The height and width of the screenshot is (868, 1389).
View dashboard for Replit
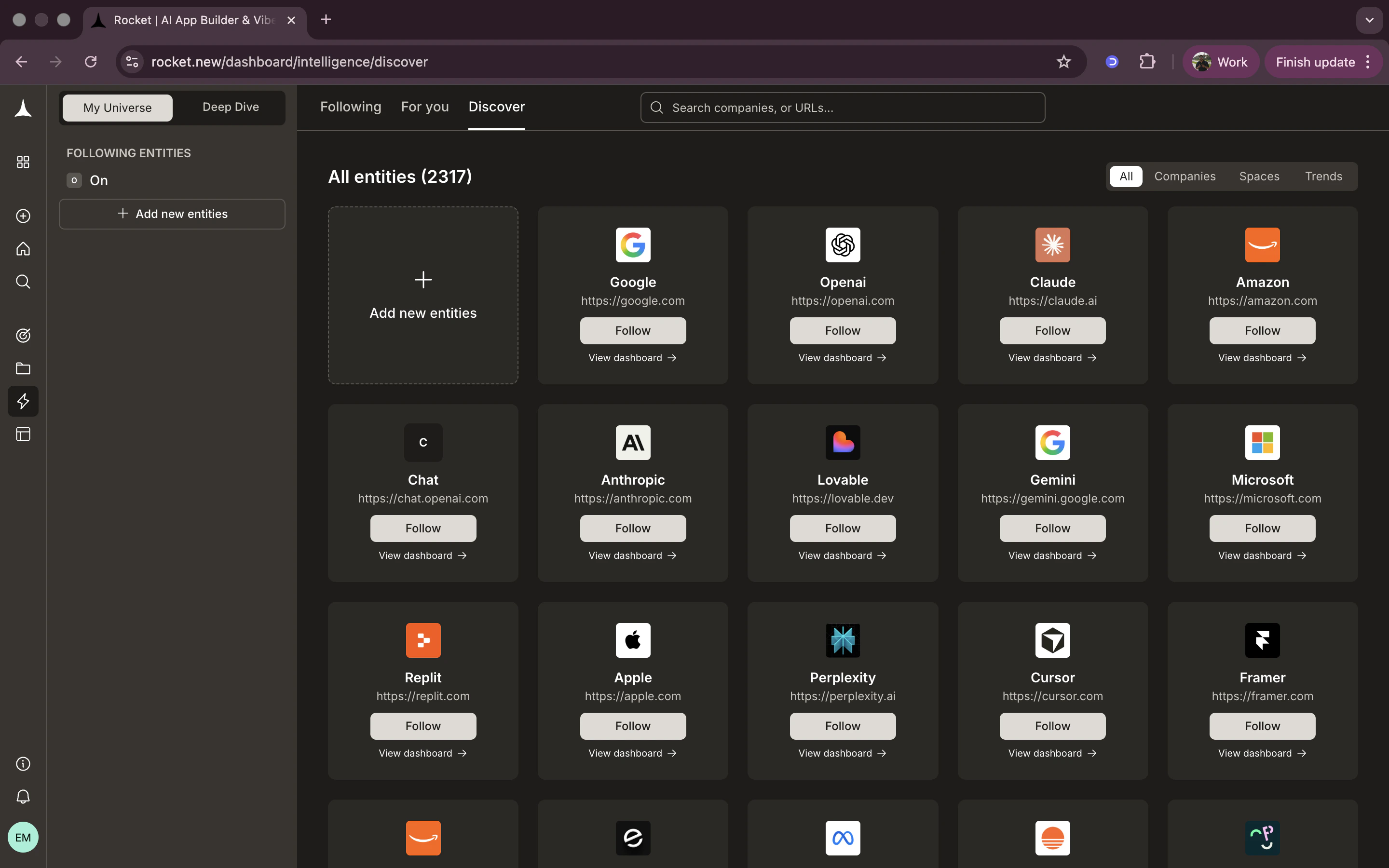pyautogui.click(x=423, y=753)
